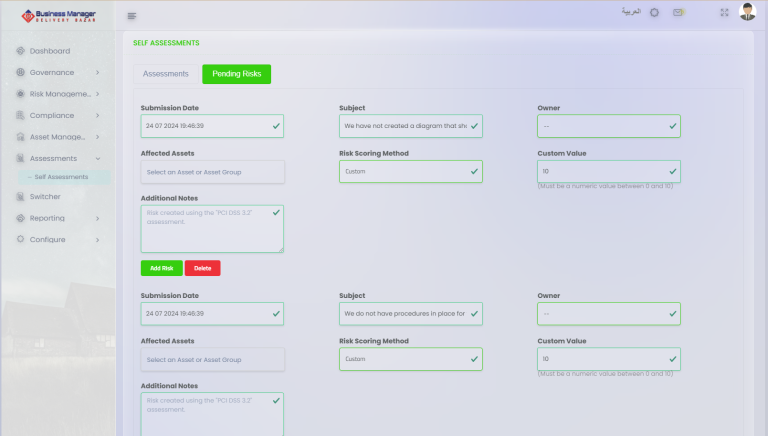Click the green Add Risk button
The width and height of the screenshot is (768, 436).
[161, 268]
